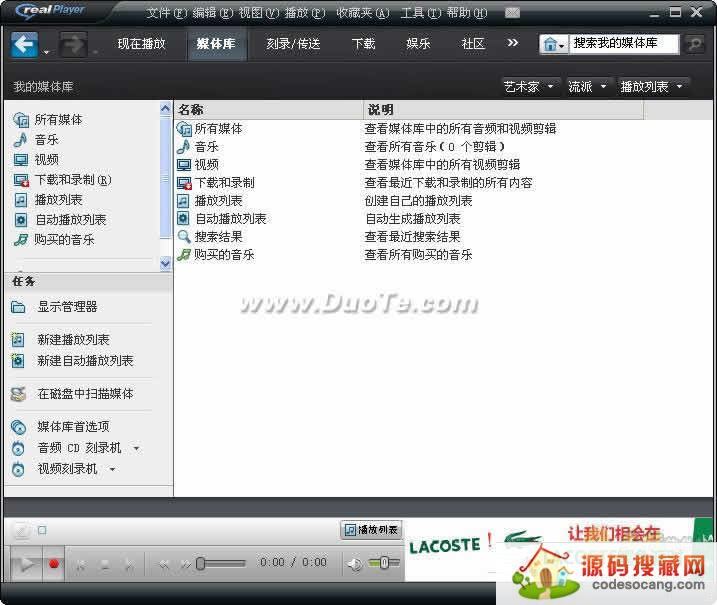Click the speaker mute icon
Viewport: 717px width, 605px height.
point(354,564)
